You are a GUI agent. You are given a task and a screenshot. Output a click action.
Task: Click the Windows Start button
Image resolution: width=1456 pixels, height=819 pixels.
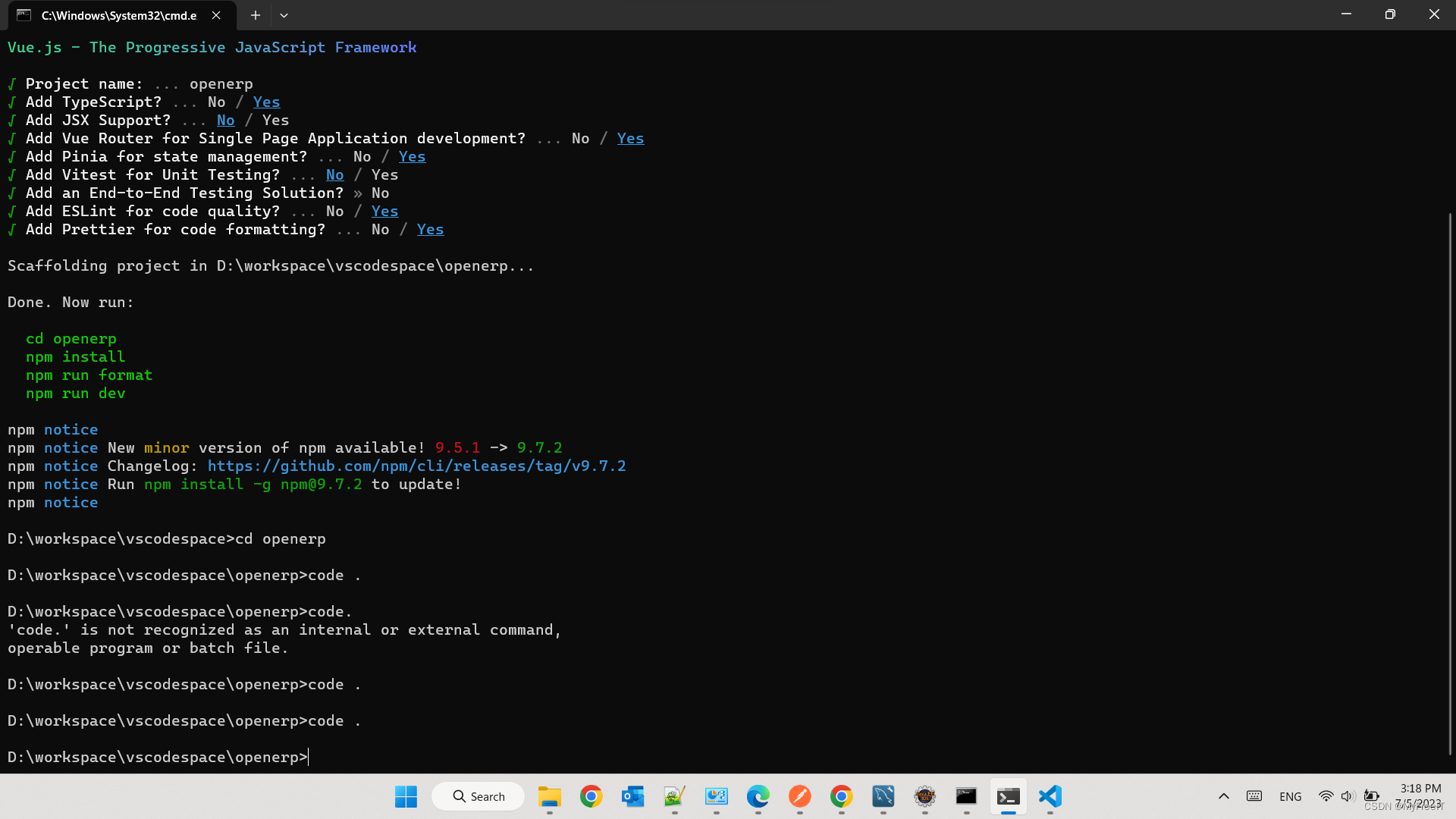click(x=406, y=796)
